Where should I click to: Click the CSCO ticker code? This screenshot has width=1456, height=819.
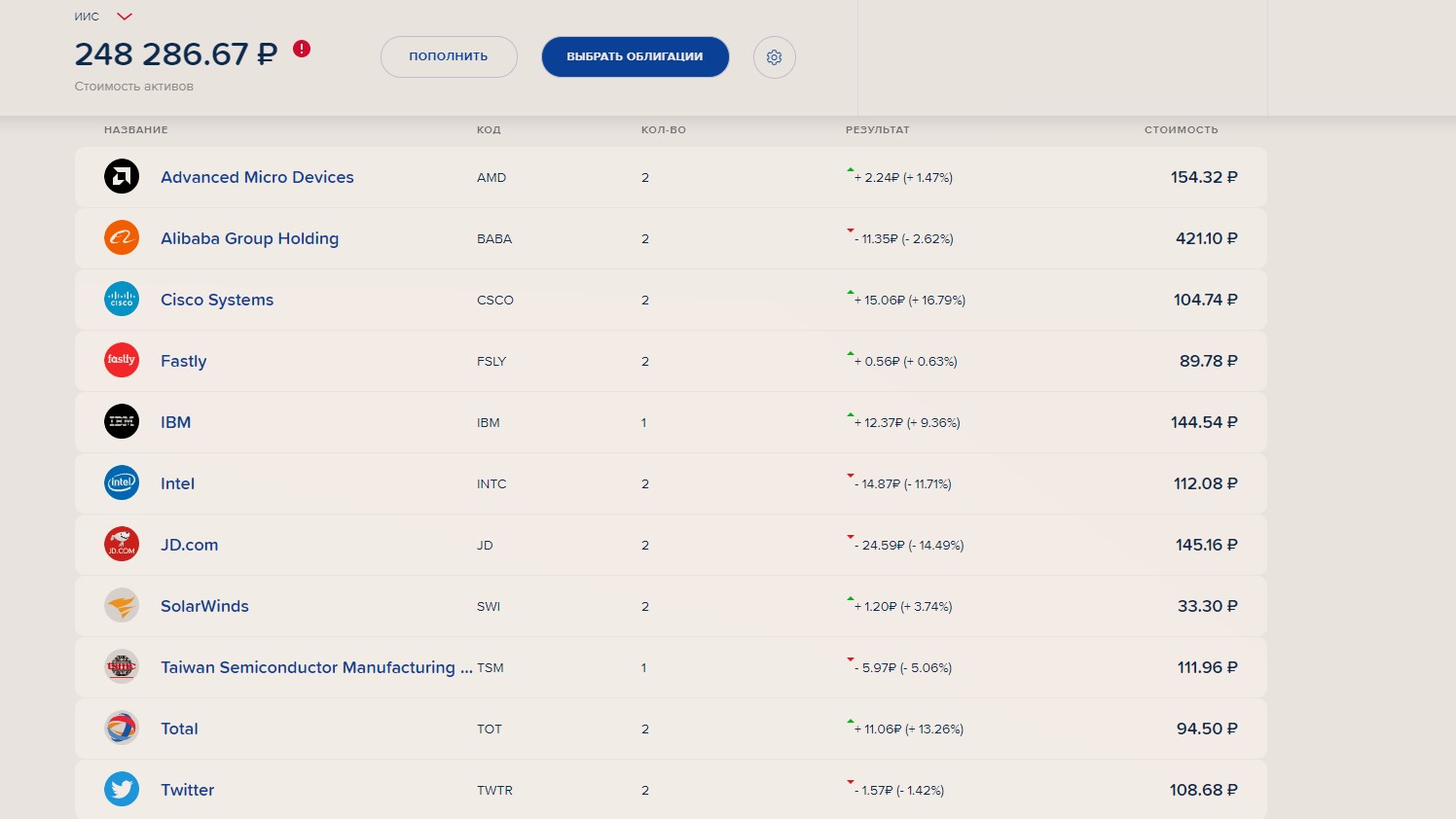(495, 300)
